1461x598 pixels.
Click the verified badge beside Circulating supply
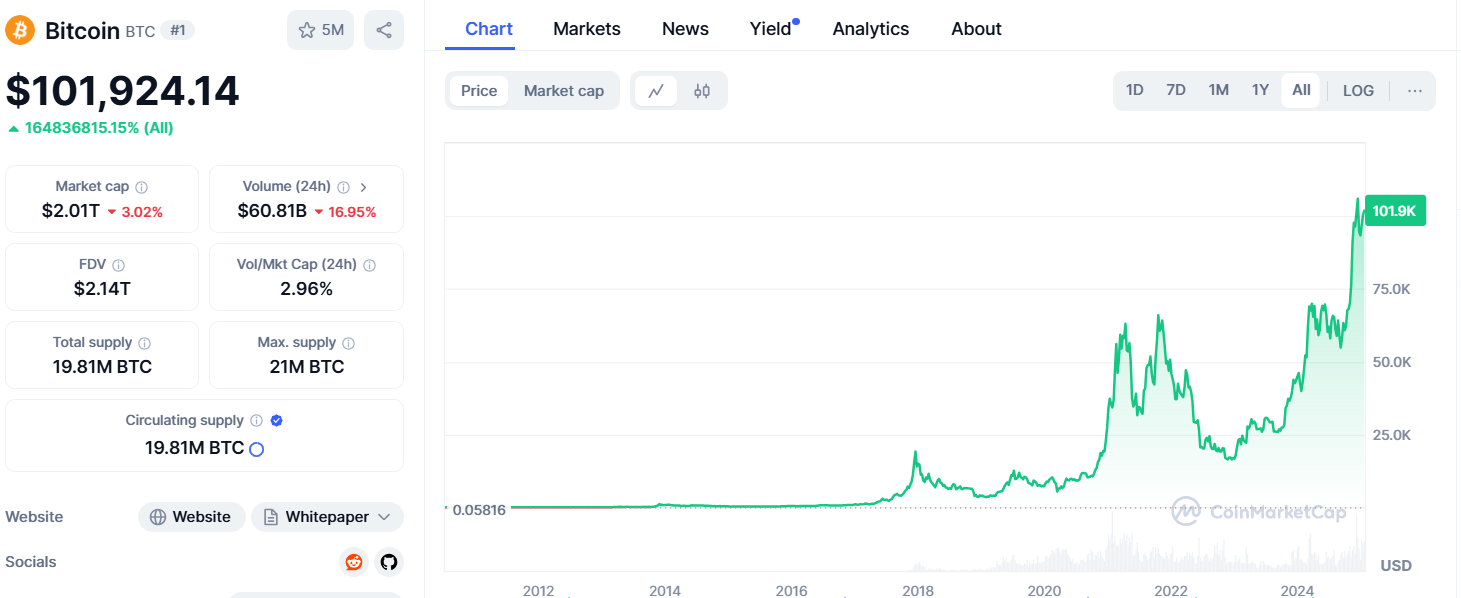click(277, 421)
